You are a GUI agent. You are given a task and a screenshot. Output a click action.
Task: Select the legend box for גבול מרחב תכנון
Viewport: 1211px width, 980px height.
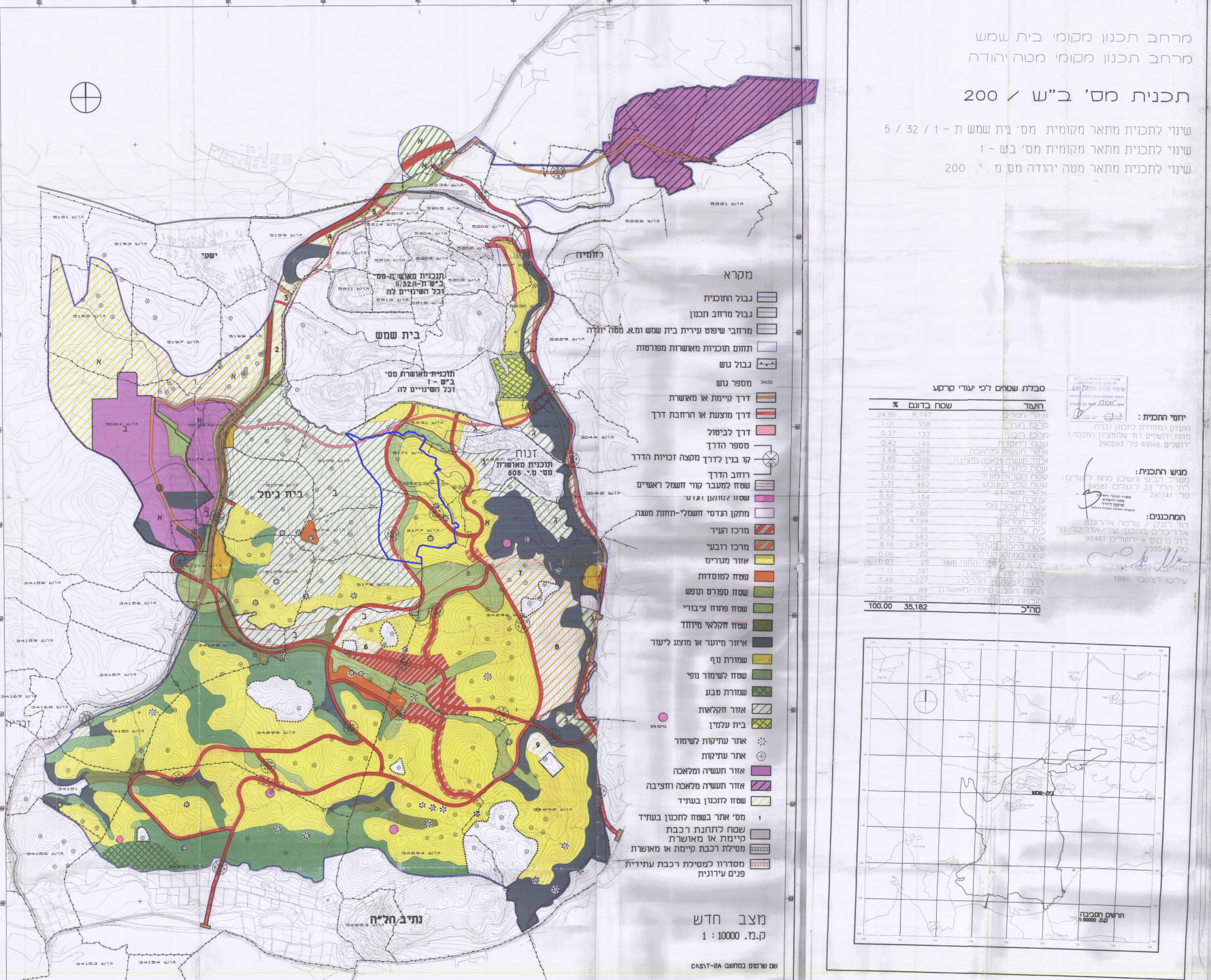tap(767, 314)
